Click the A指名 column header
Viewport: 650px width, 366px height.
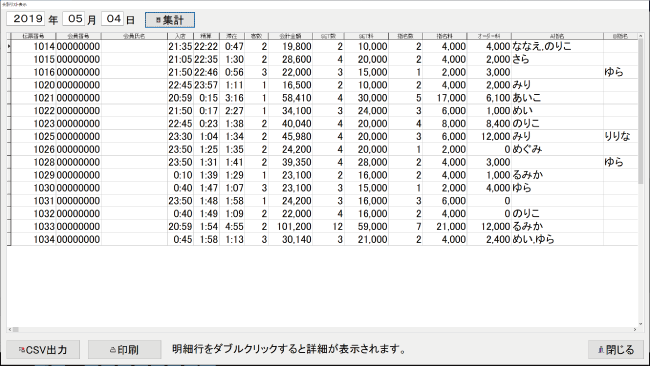coord(557,36)
